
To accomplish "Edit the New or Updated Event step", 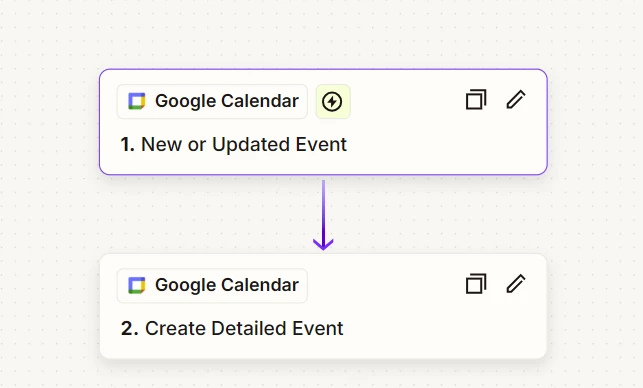I will pos(516,100).
